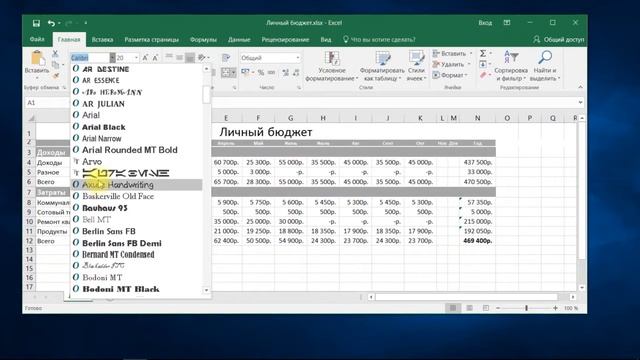Switch to the Вид tab
640x360 pixels.
[326, 40]
